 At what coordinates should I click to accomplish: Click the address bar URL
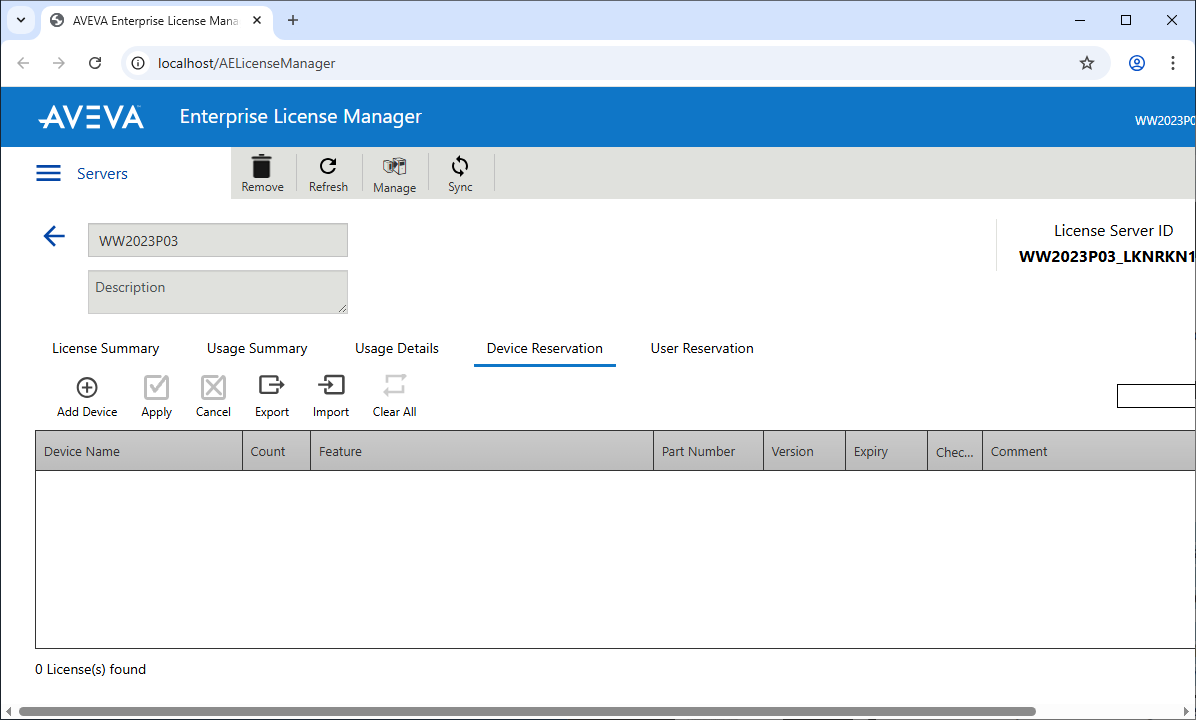246,63
